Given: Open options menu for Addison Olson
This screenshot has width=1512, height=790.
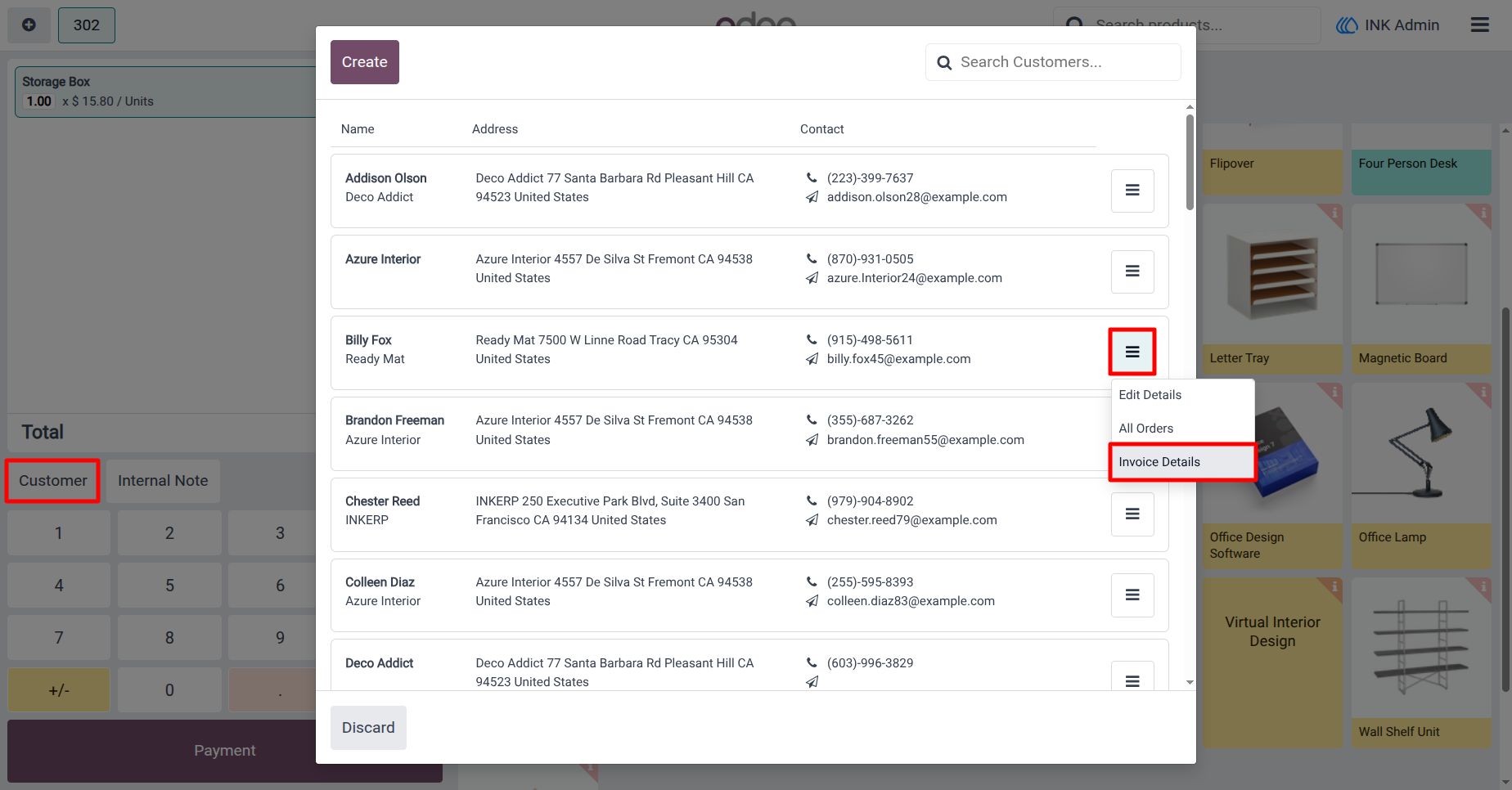Looking at the screenshot, I should [x=1132, y=191].
